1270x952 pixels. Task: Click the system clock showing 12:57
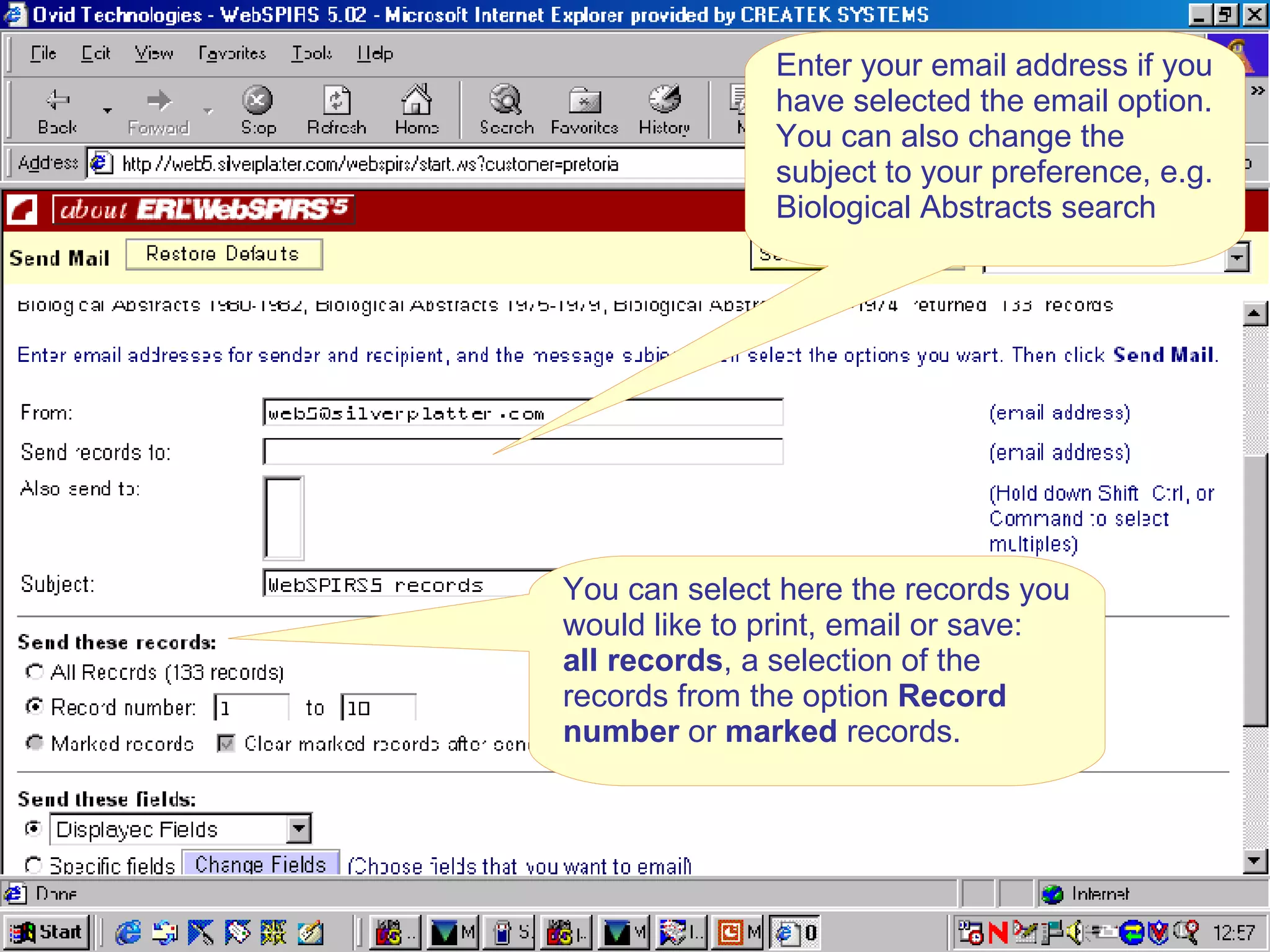[x=1233, y=933]
